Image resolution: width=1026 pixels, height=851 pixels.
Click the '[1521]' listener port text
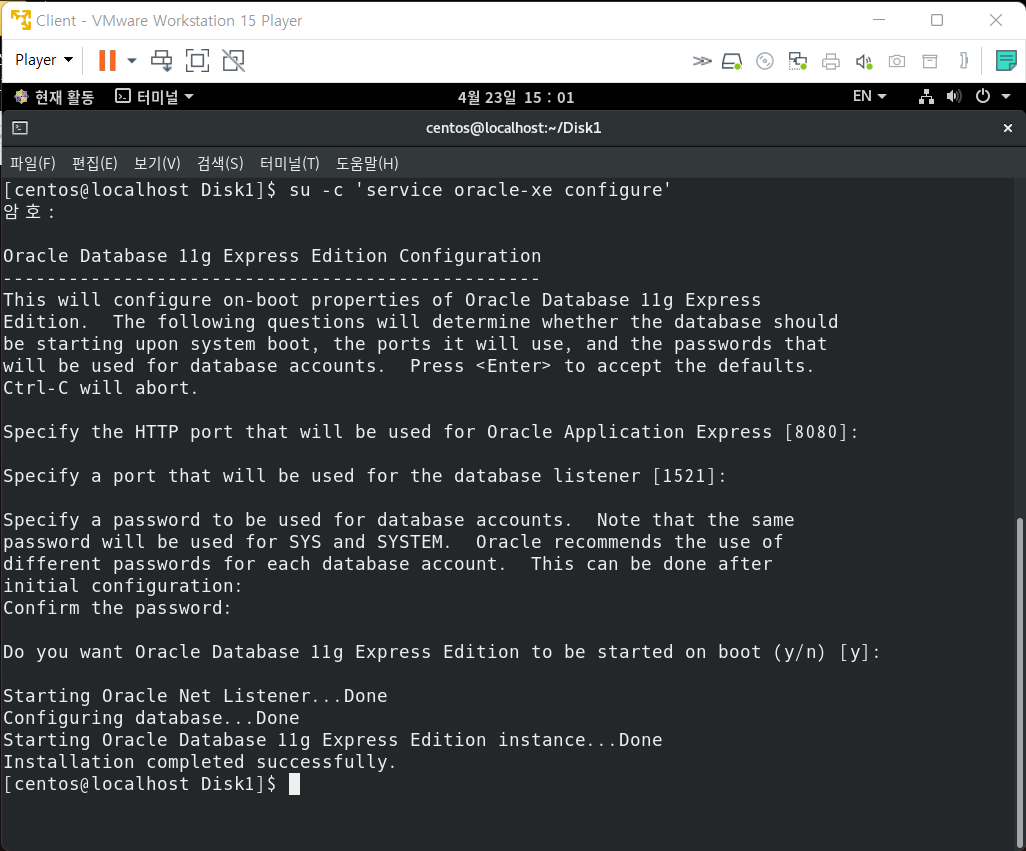pos(684,476)
